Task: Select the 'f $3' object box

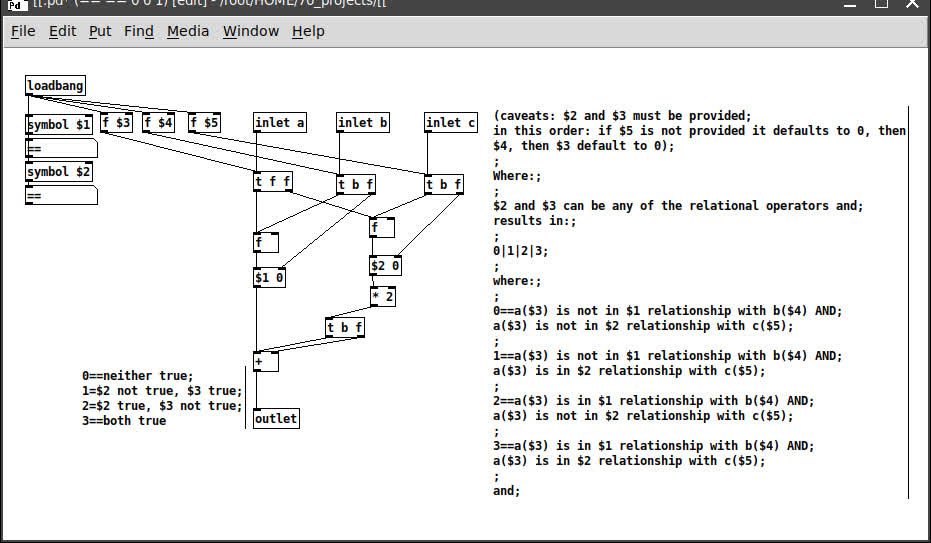Action: pyautogui.click(x=116, y=123)
